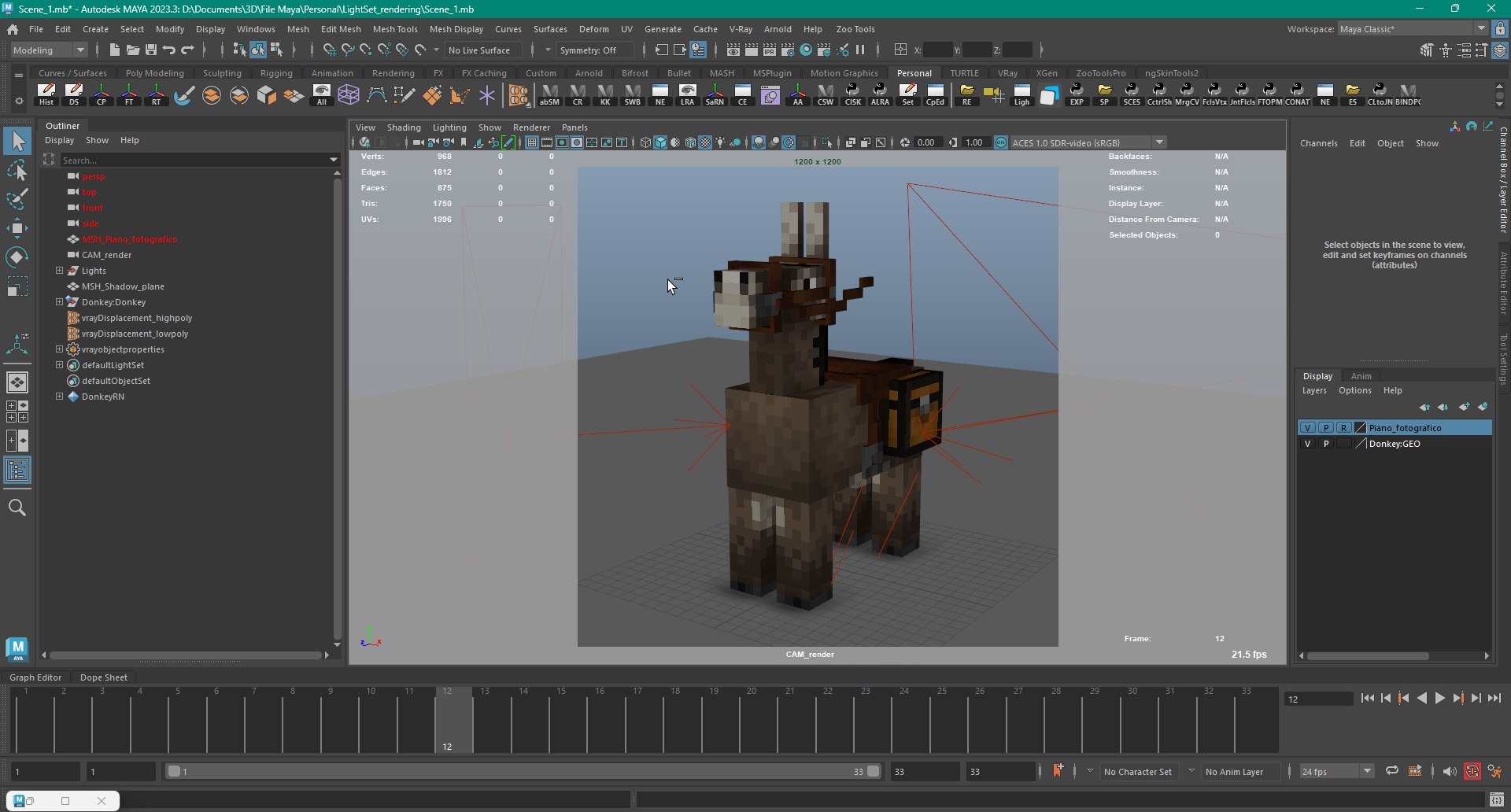Click the FT freeze transform shelf icon
Image resolution: width=1511 pixels, height=812 pixels.
point(129,94)
